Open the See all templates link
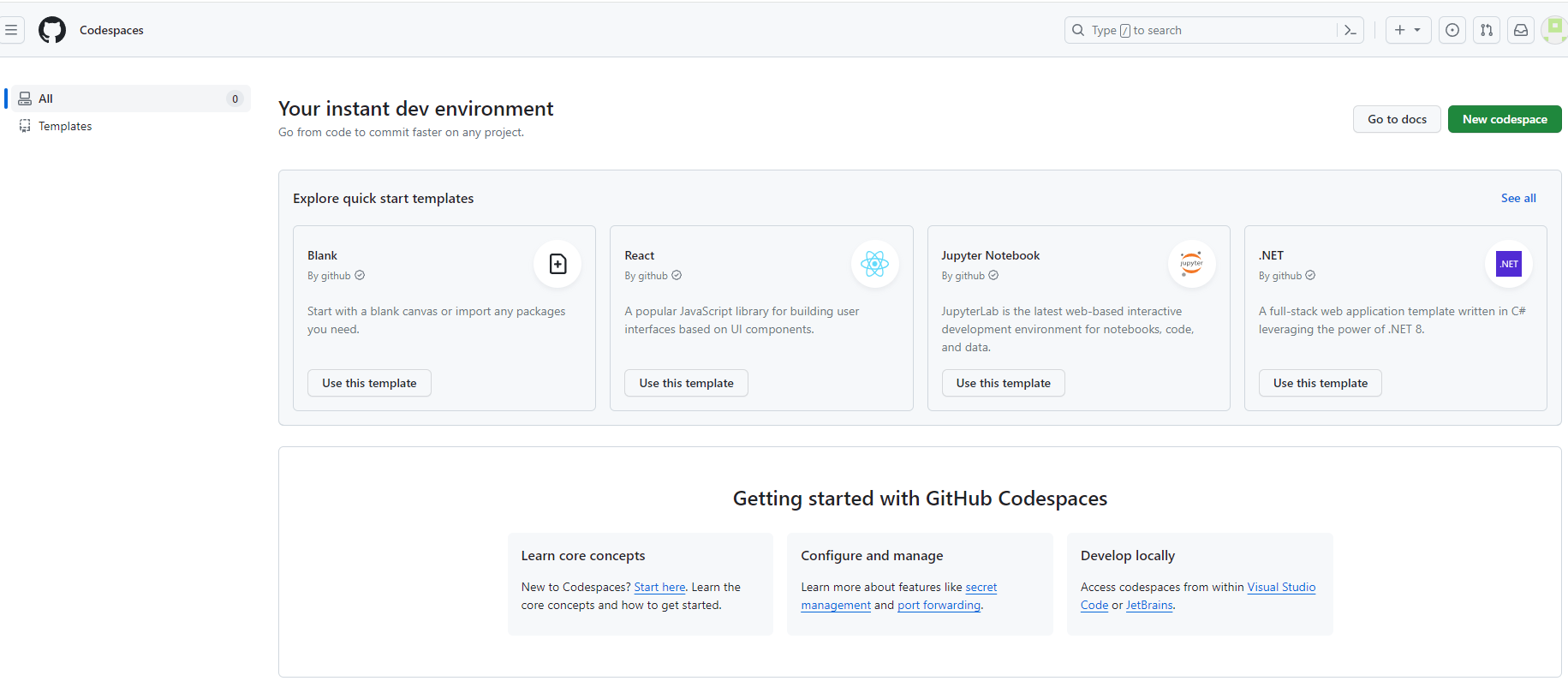Image resolution: width=1568 pixels, height=681 pixels. tap(1518, 198)
